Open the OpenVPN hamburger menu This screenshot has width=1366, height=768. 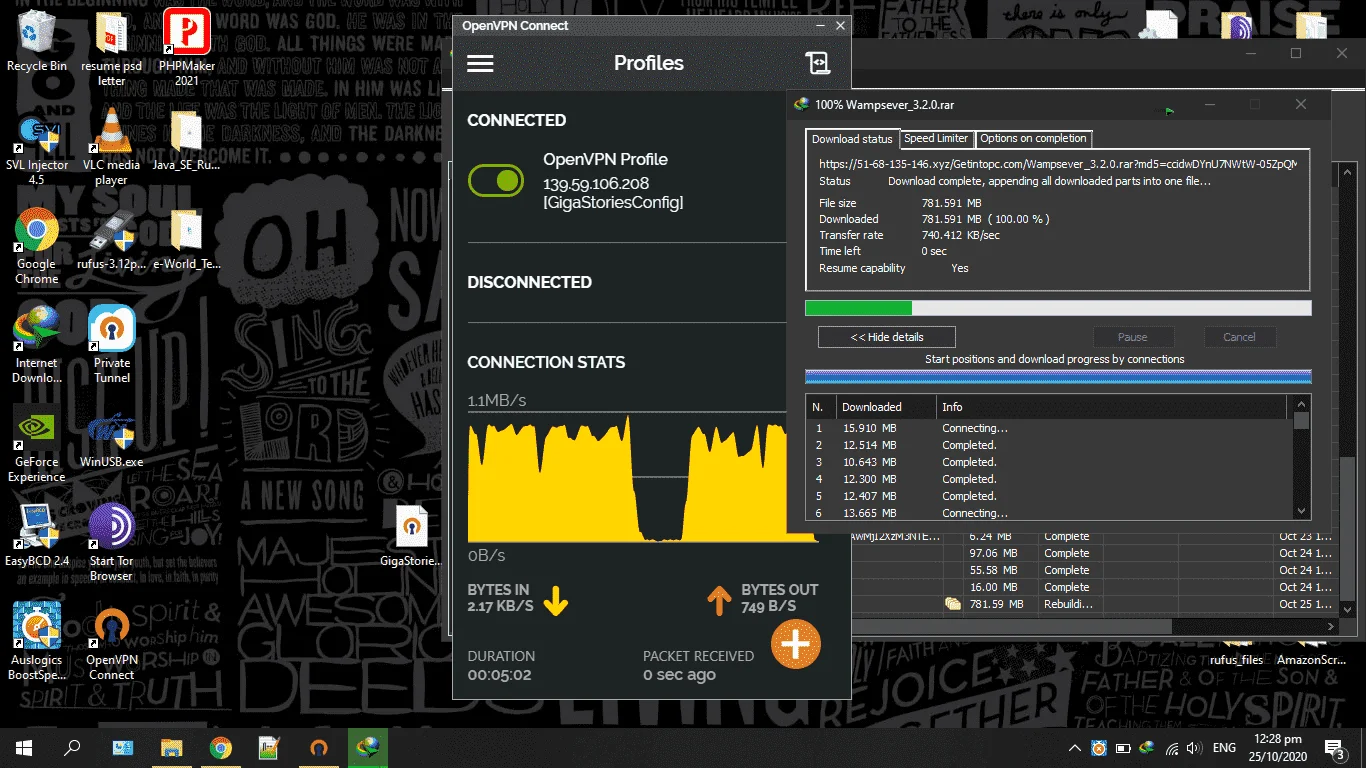click(480, 63)
